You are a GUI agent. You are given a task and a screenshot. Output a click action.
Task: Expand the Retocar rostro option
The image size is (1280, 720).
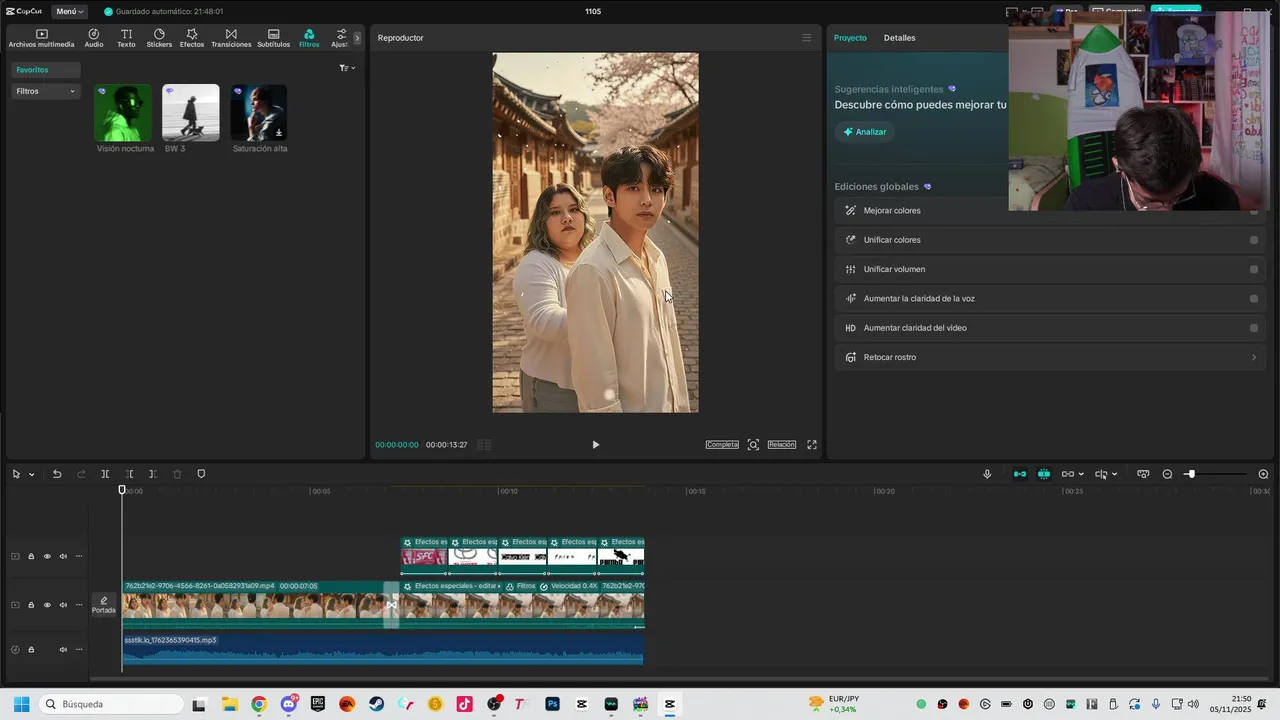(1254, 357)
